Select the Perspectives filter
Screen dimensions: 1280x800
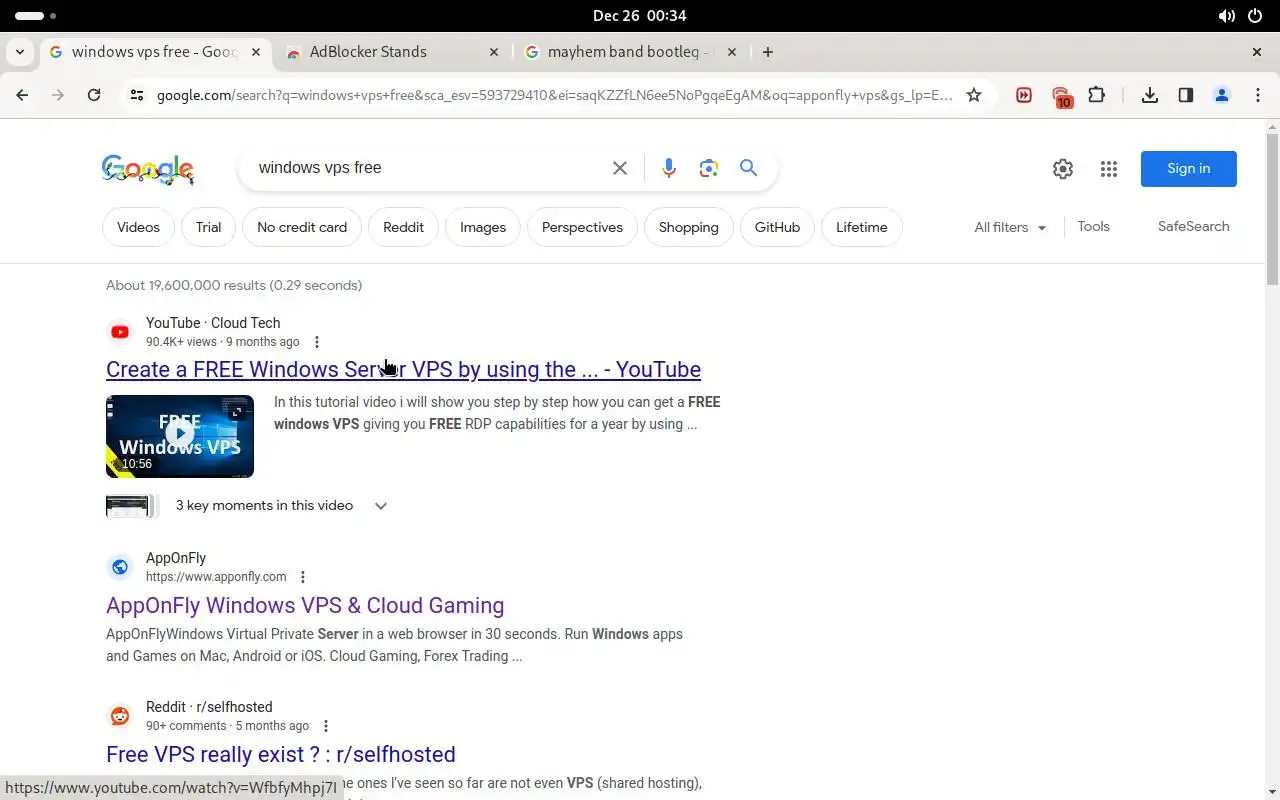pyautogui.click(x=582, y=227)
